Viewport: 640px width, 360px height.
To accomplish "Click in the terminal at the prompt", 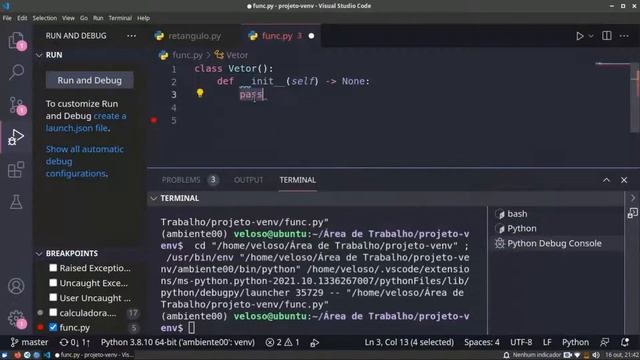I will (x=192, y=327).
